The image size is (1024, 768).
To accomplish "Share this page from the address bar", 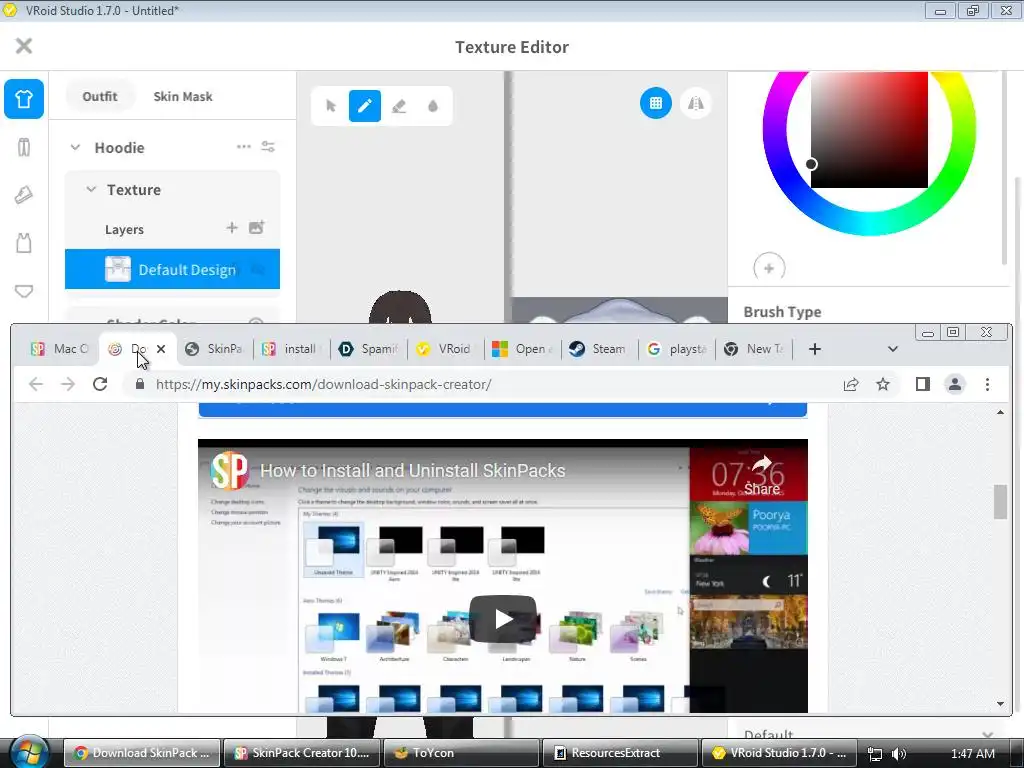I will [851, 384].
